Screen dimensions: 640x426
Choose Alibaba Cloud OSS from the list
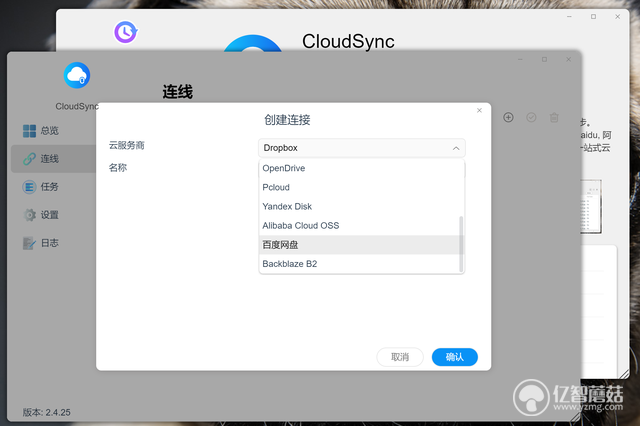coord(359,226)
